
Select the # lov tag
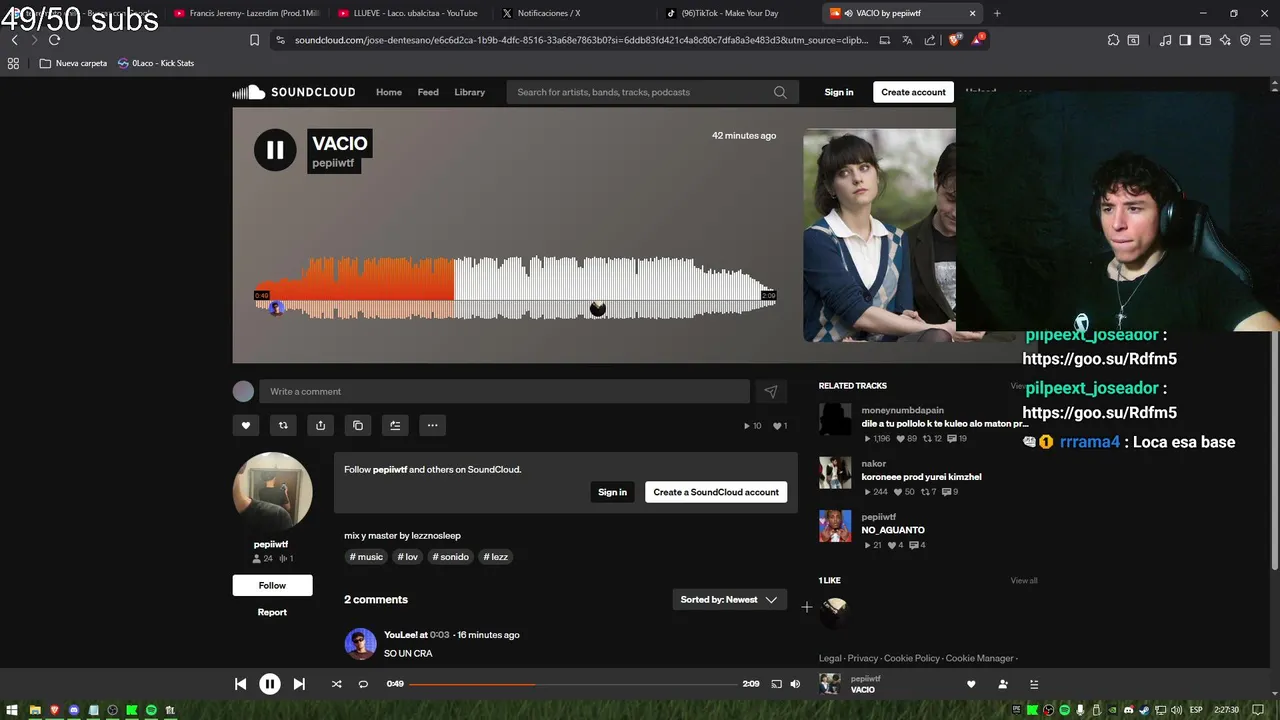click(408, 557)
